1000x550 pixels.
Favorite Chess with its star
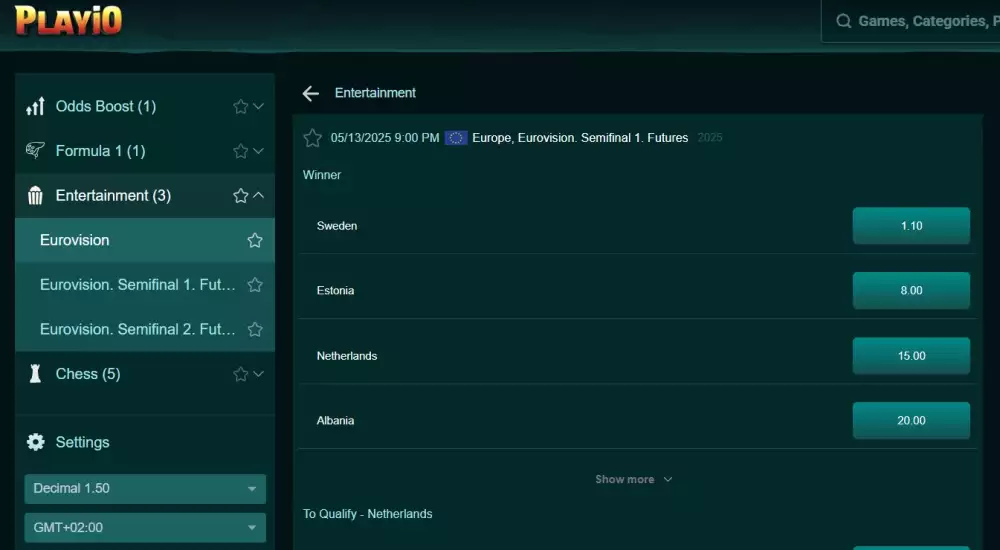click(240, 375)
